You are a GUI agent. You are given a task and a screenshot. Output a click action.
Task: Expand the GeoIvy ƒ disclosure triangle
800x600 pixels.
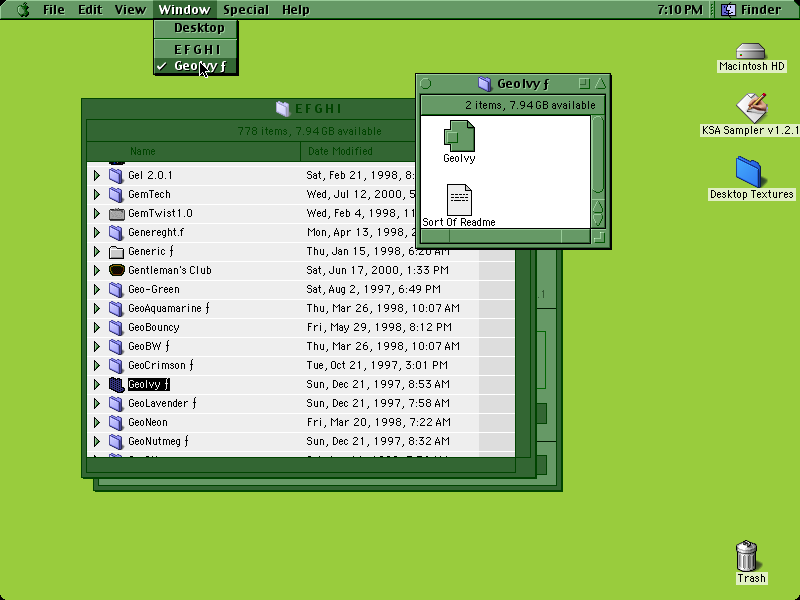[x=97, y=385]
